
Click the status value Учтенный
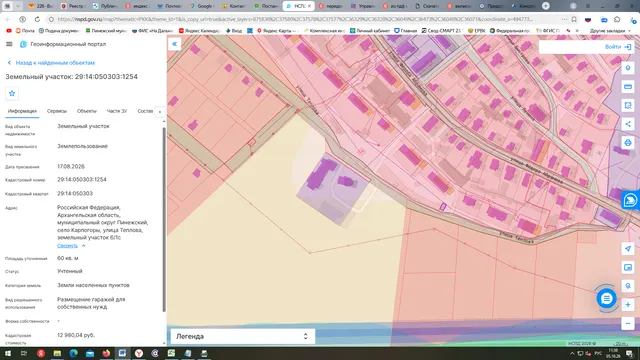[70, 271]
